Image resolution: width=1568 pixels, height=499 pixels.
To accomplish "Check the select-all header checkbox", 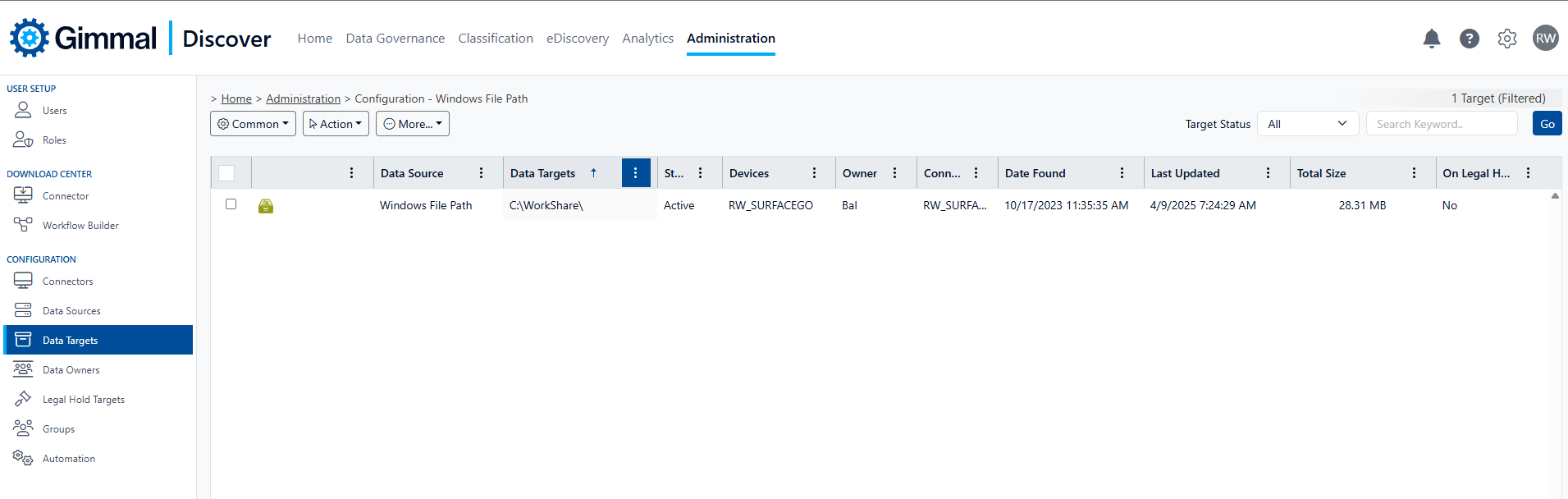I will [x=227, y=173].
